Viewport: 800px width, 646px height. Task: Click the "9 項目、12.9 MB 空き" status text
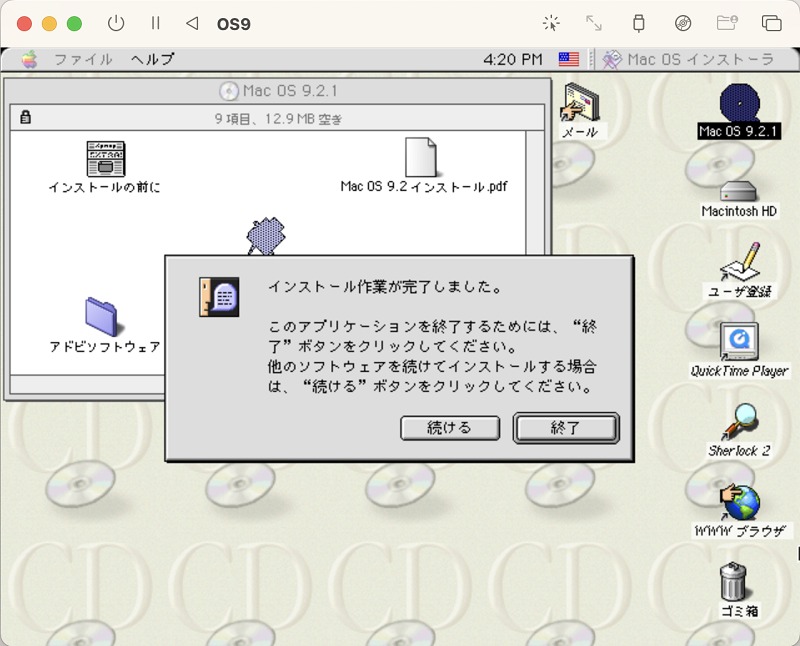pos(278,119)
